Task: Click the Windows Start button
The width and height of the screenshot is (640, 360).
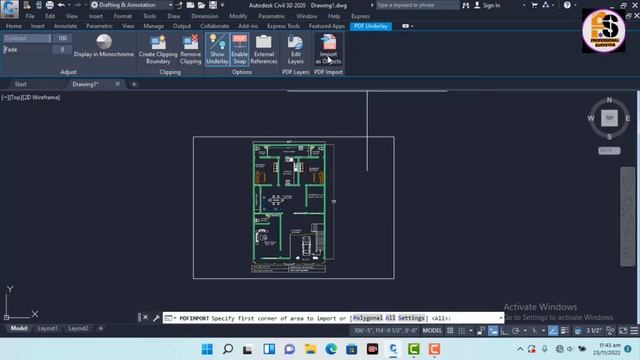Action: pos(207,349)
